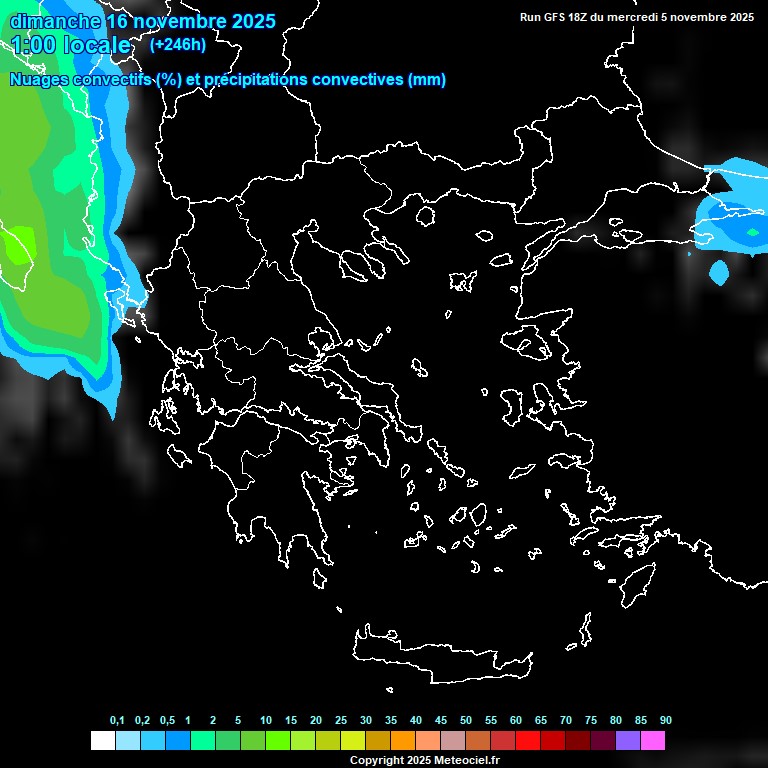Select the magenta swatch before 90
Image resolution: width=768 pixels, height=768 pixels.
tap(652, 741)
